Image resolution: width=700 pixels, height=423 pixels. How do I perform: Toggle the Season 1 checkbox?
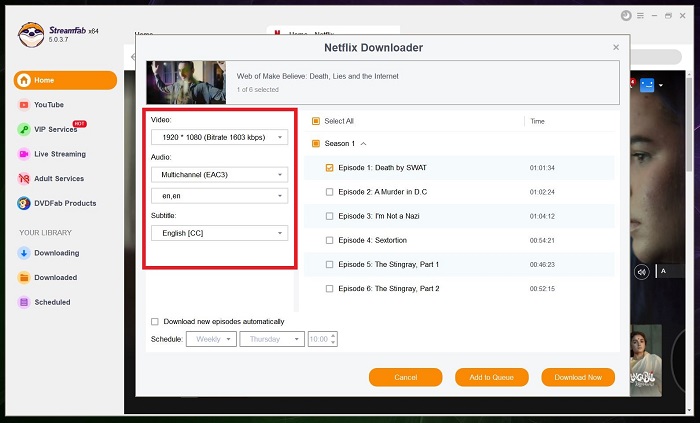pos(316,144)
